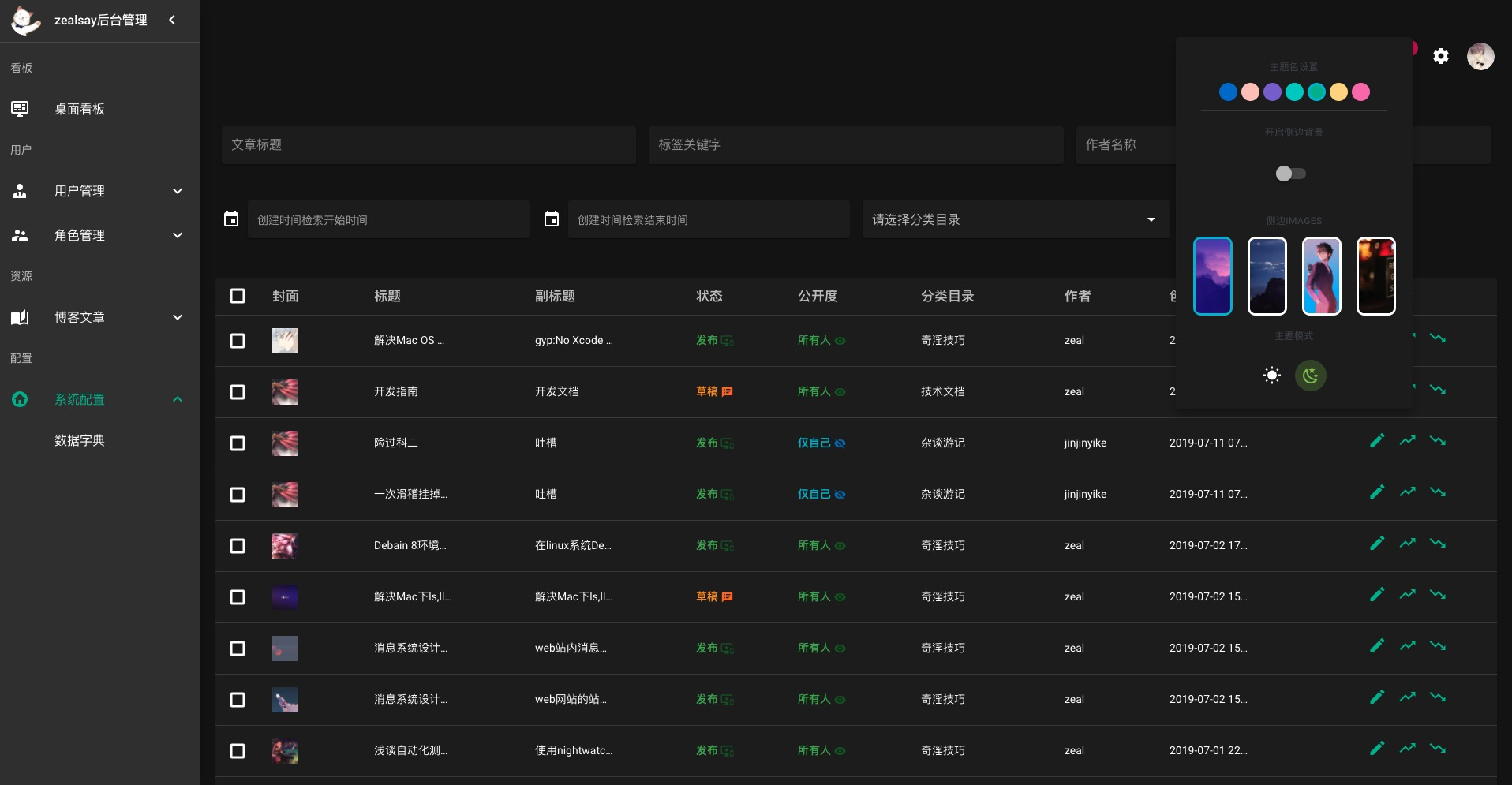Focus the 文章标题 search field
Image resolution: width=1512 pixels, height=785 pixels.
[429, 145]
